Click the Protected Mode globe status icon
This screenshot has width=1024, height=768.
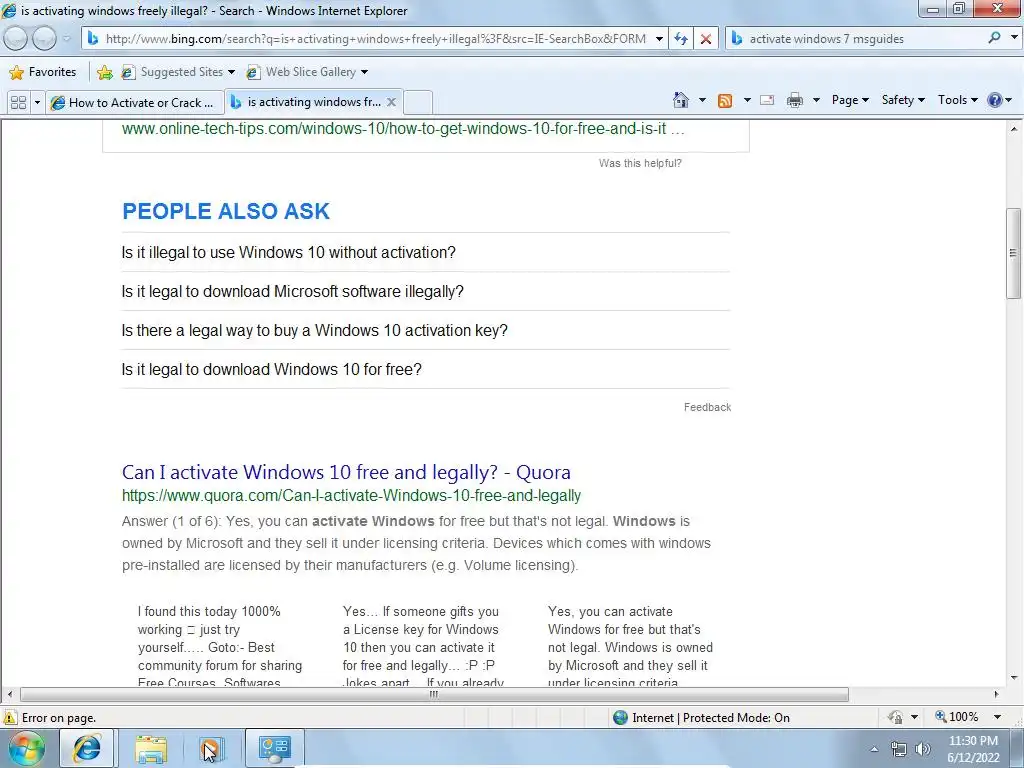pyautogui.click(x=620, y=717)
